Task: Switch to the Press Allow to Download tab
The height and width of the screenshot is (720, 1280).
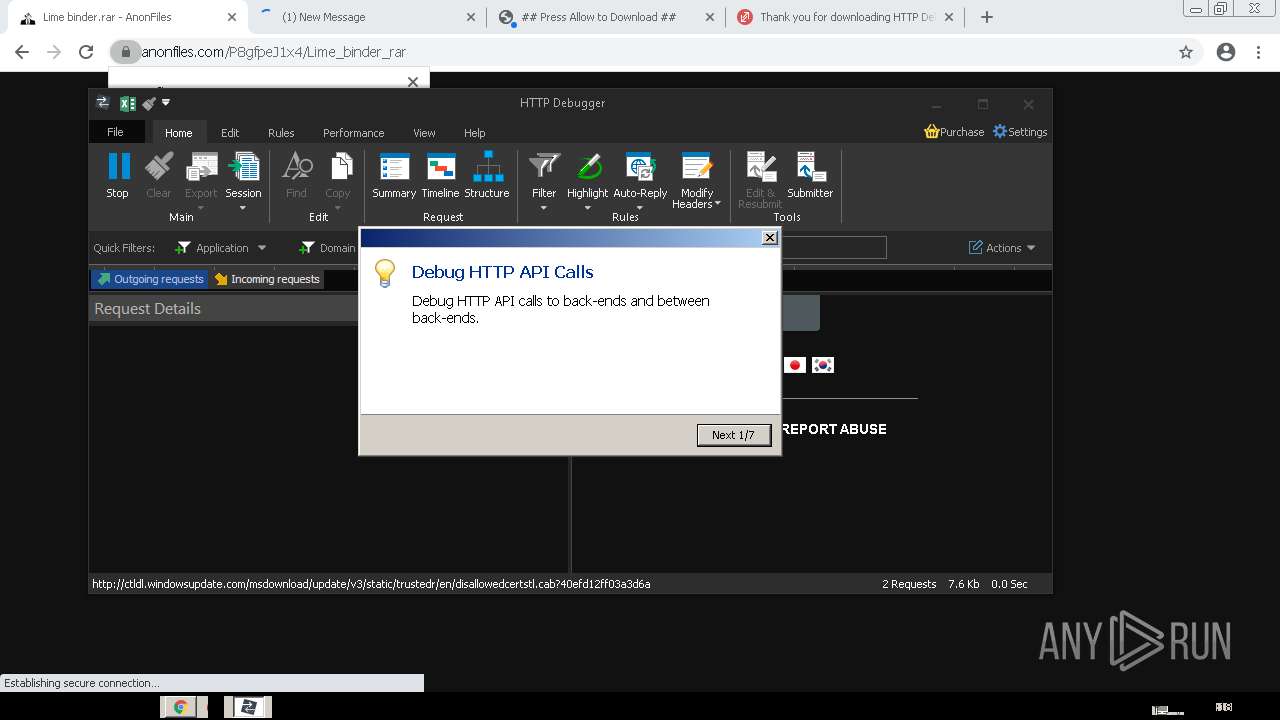Action: 605,17
